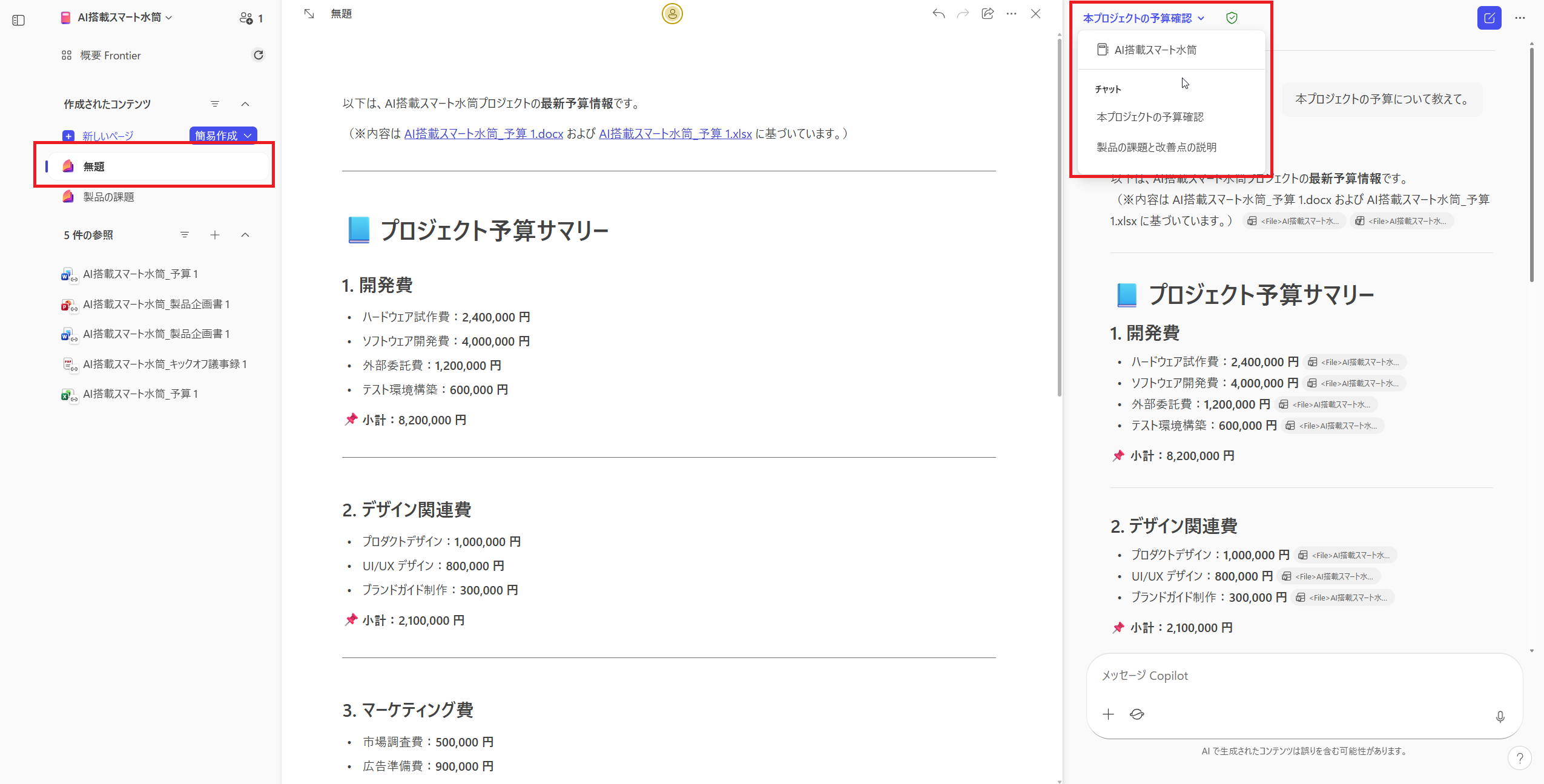Click the green shield icon next to chat title
This screenshot has height=784, width=1544.
(x=1232, y=18)
